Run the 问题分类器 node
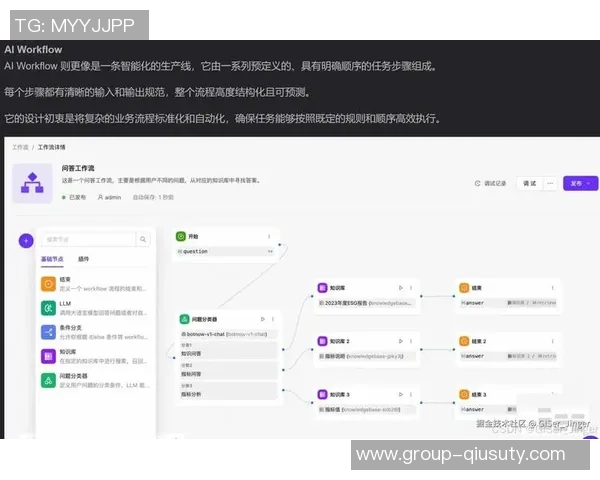 (262, 319)
